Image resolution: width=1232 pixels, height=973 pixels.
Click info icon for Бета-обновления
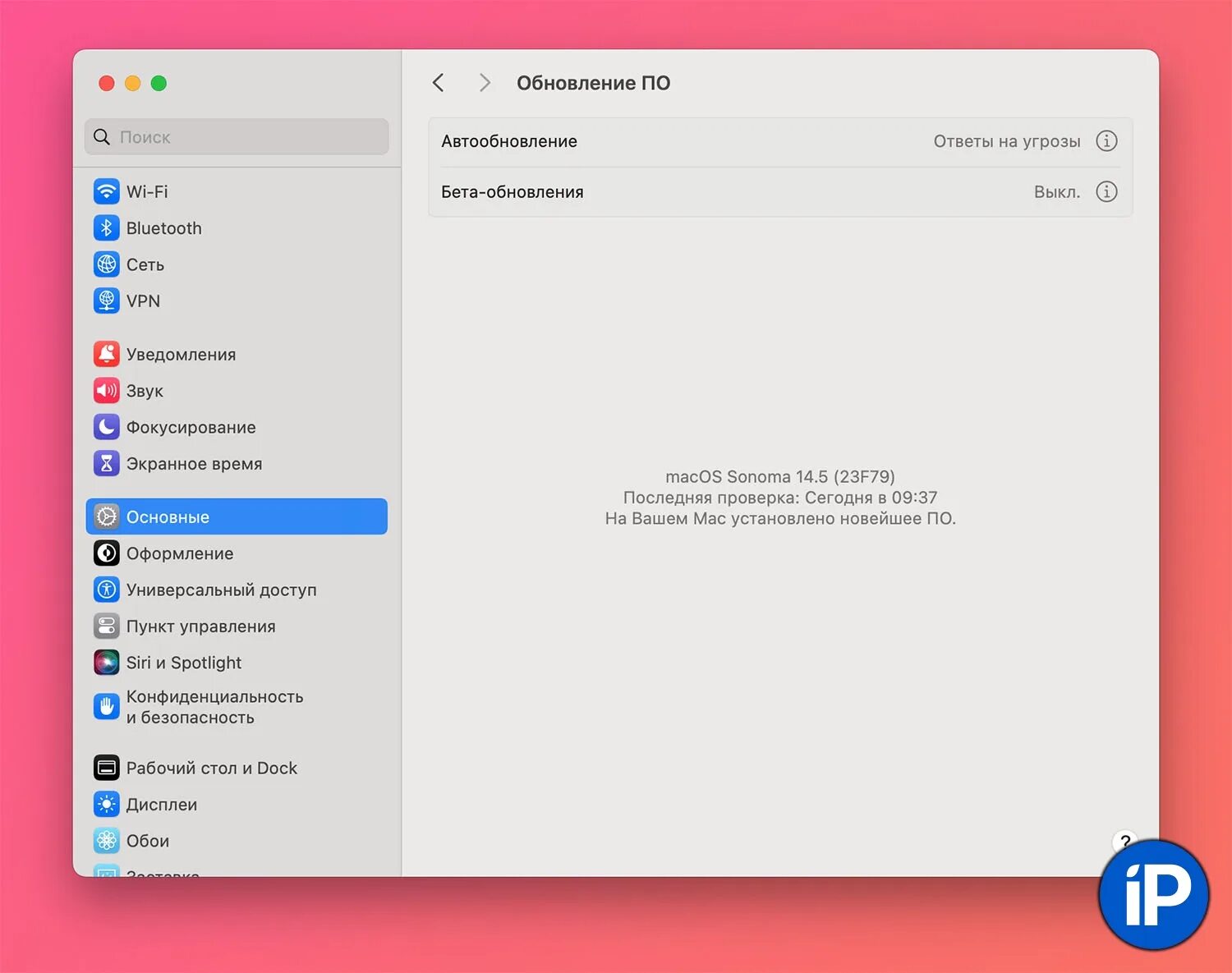click(1106, 191)
